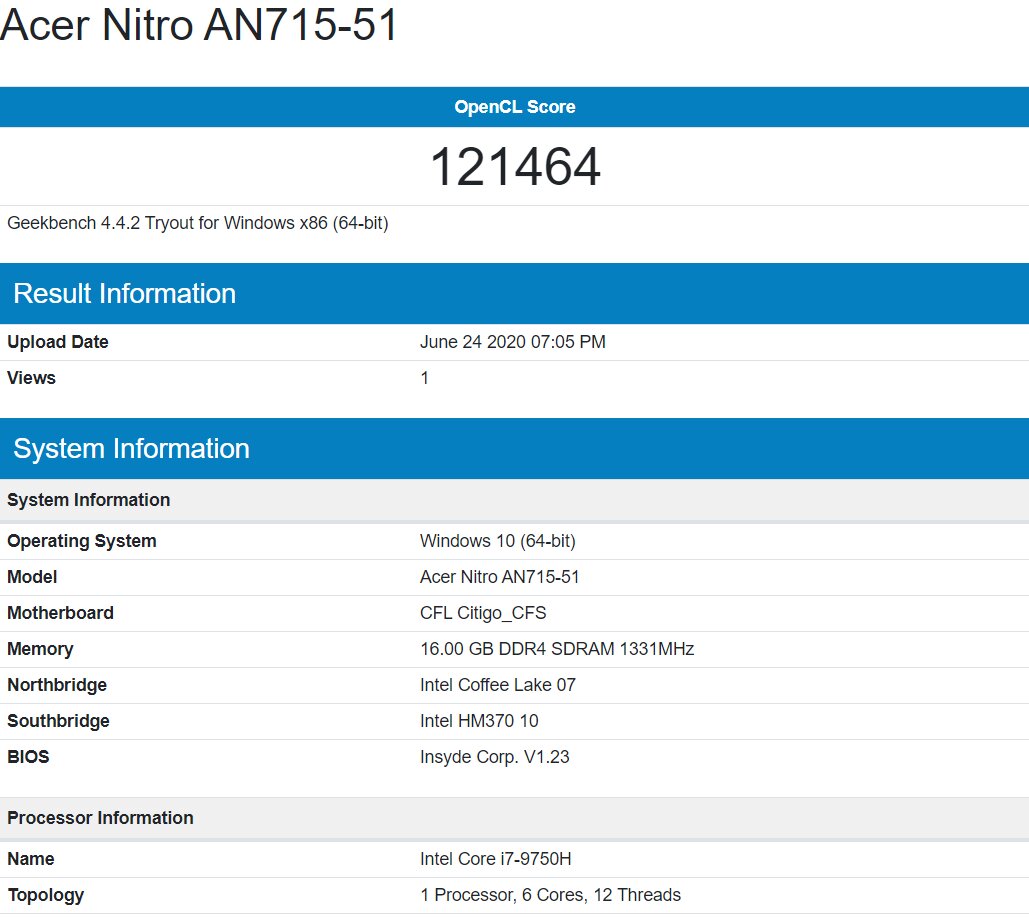Screen dimensions: 1029x918
Task: Click the Intel Core i7-9750H processor name
Action: [x=495, y=859]
